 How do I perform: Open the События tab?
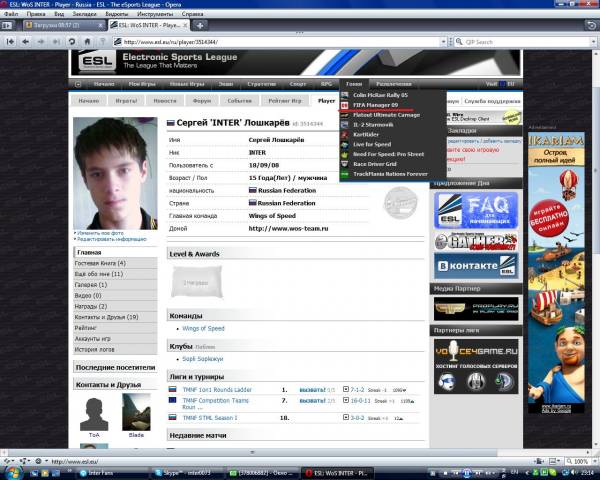click(x=240, y=101)
